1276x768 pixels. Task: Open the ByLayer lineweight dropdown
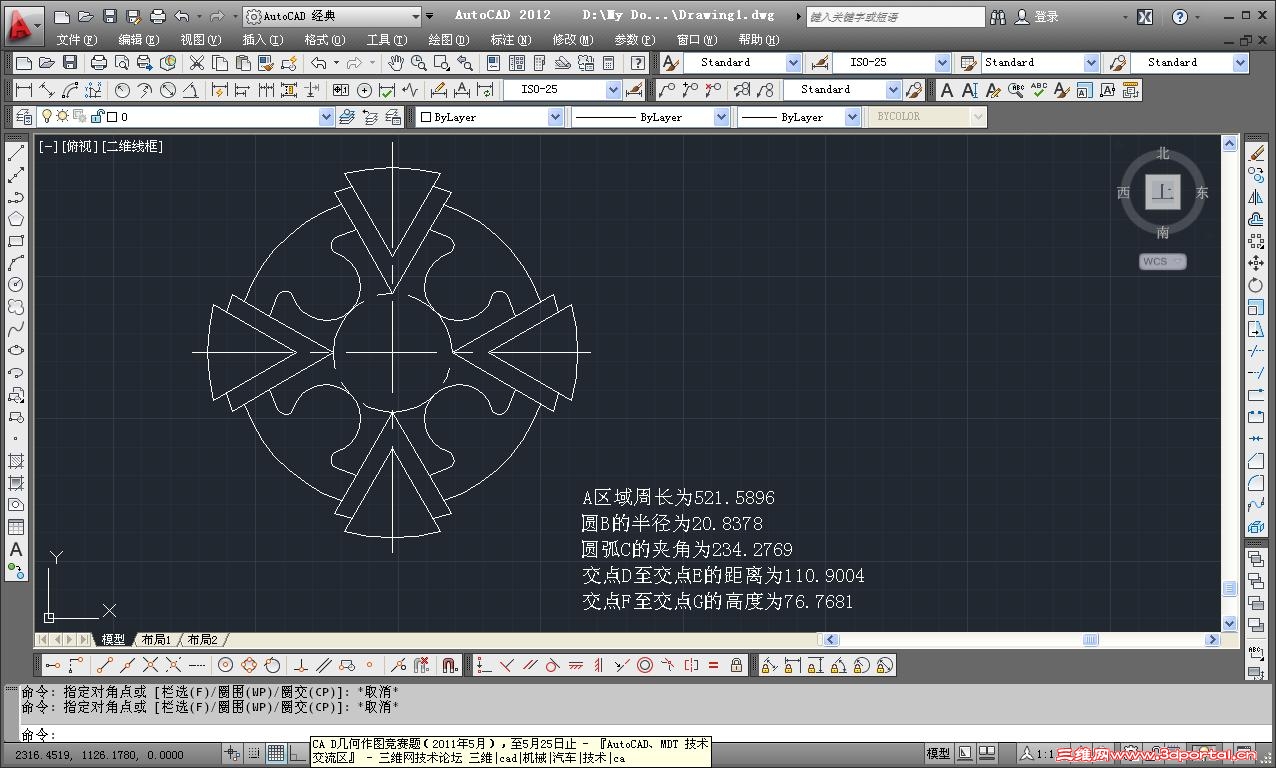(852, 117)
